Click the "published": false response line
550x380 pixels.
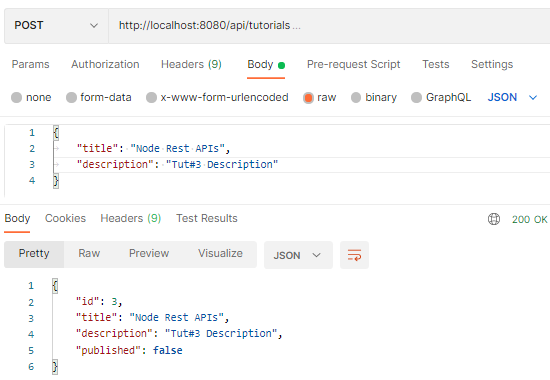coord(129,350)
